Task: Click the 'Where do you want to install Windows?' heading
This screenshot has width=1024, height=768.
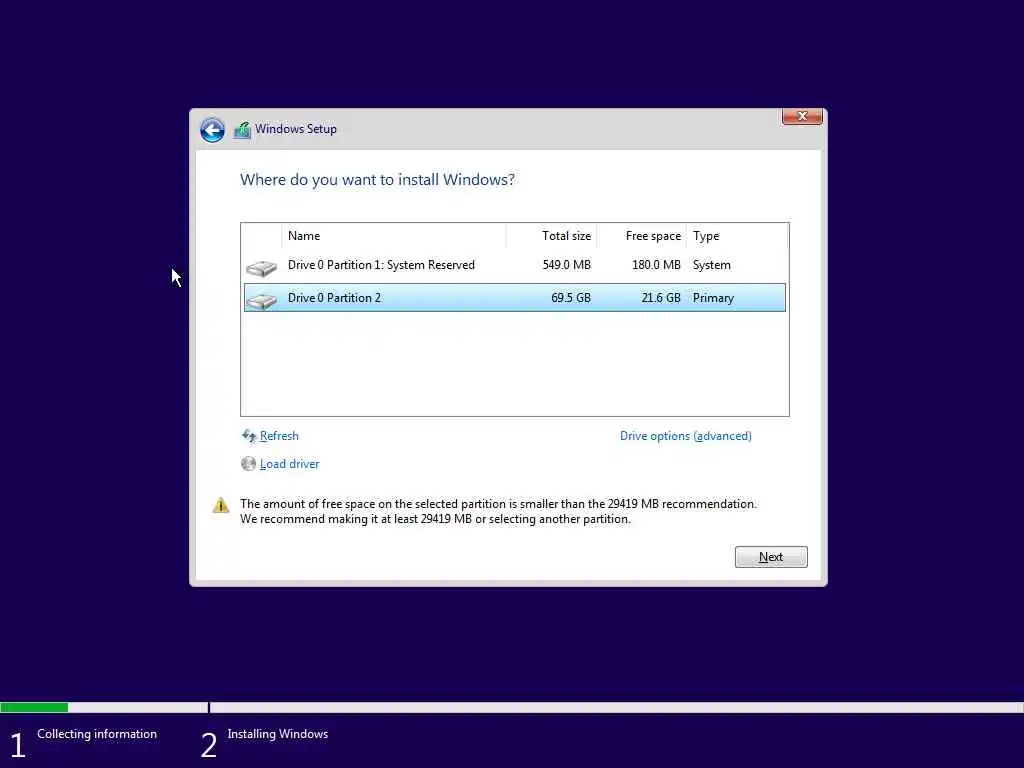Action: pyautogui.click(x=377, y=180)
